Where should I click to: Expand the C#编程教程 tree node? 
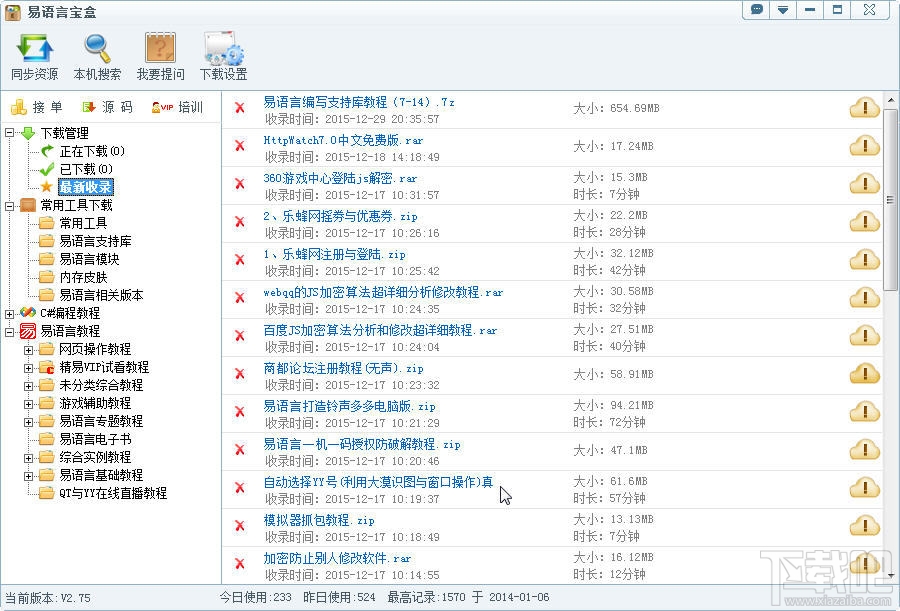point(9,314)
